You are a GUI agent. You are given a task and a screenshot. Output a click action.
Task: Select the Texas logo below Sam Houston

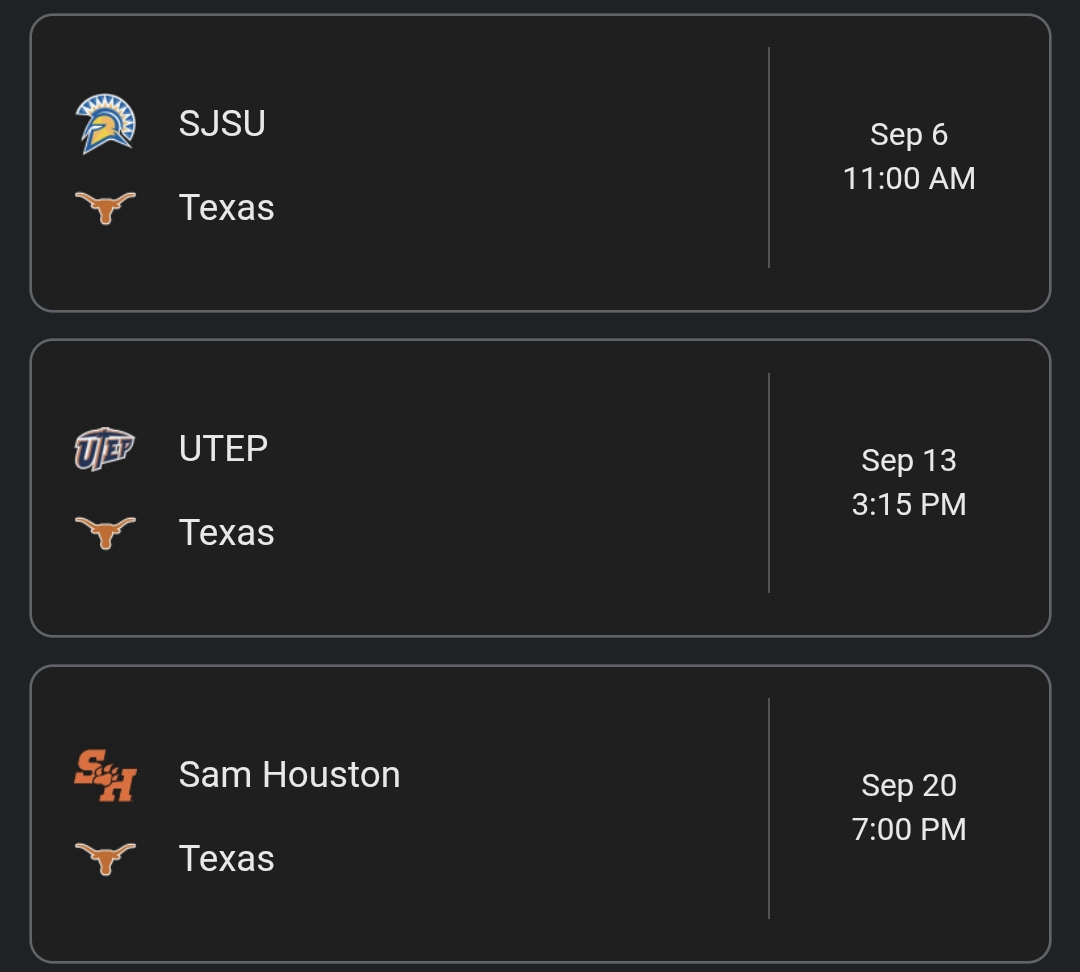105,858
